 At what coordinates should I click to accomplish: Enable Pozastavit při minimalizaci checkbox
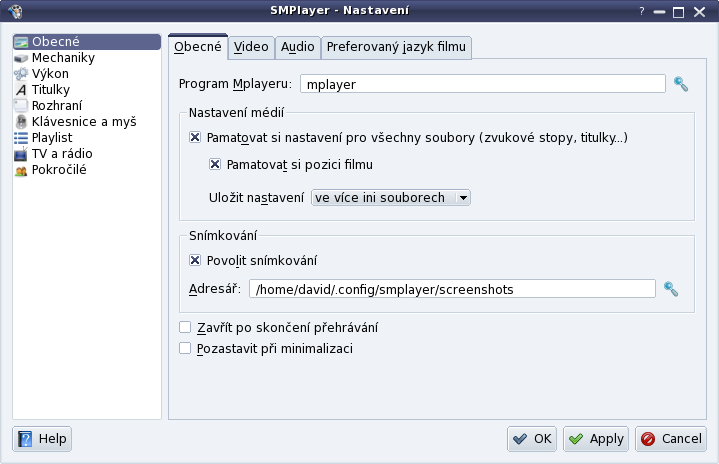pyautogui.click(x=185, y=348)
